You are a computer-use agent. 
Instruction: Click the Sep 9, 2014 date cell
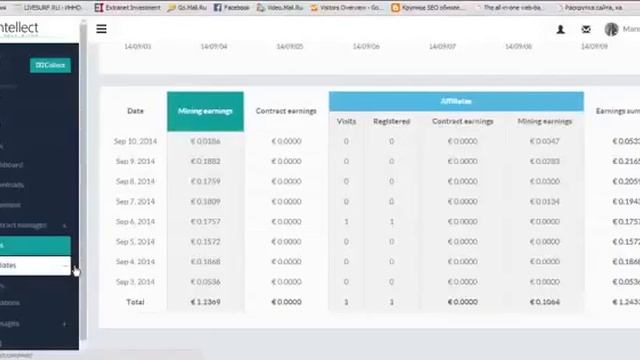point(135,161)
